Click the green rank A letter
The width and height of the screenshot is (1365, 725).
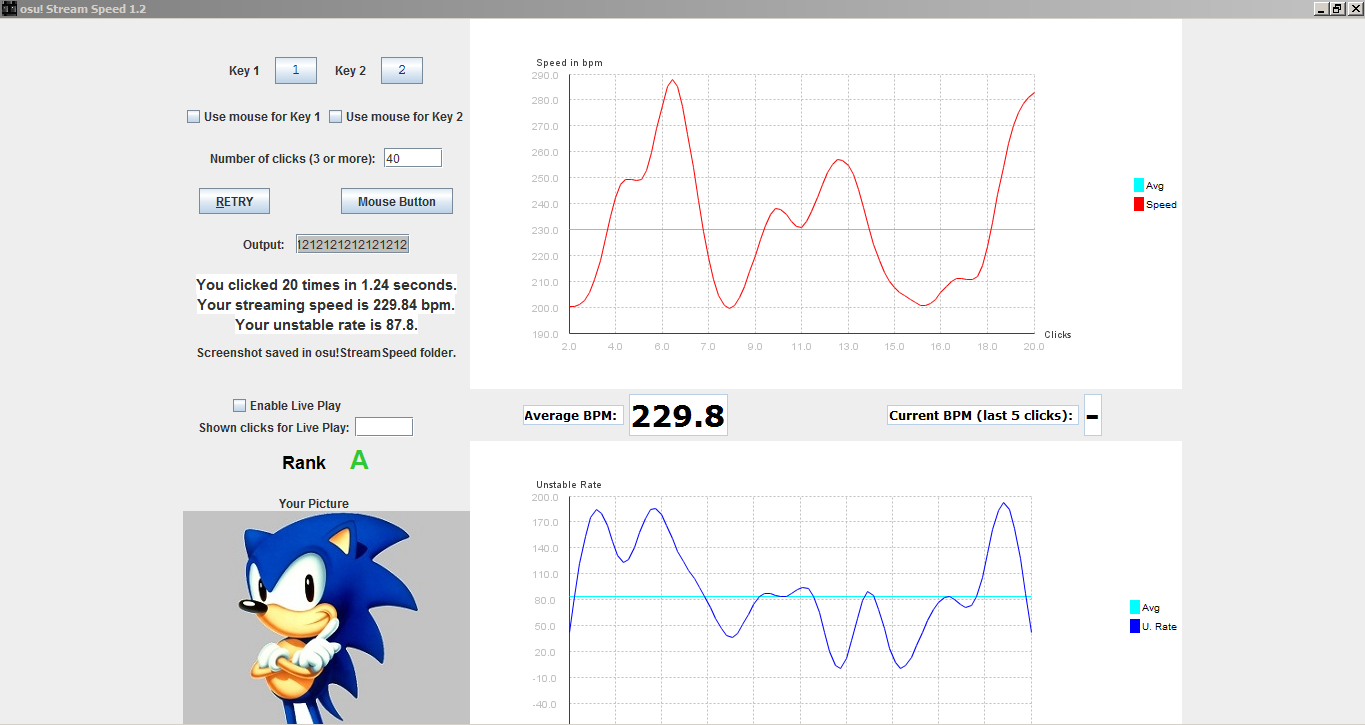[x=359, y=461]
